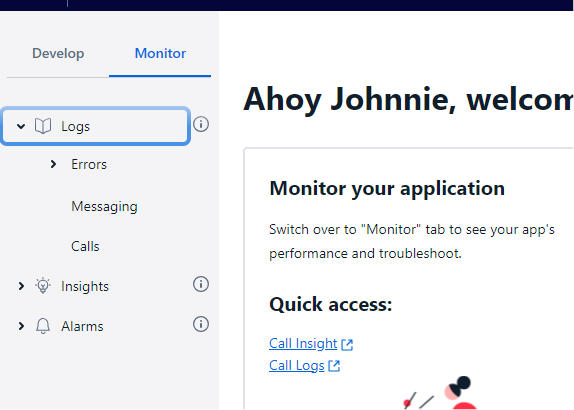Screen dimensions: 574x410
Task: Click the Alarms bell icon
Action: coord(43,326)
